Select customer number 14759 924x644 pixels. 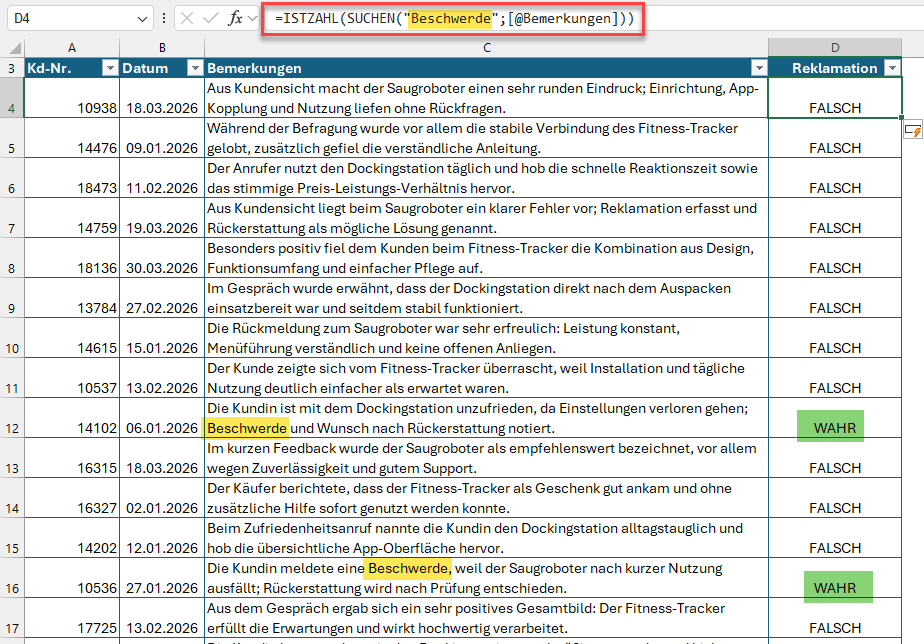pyautogui.click(x=72, y=218)
